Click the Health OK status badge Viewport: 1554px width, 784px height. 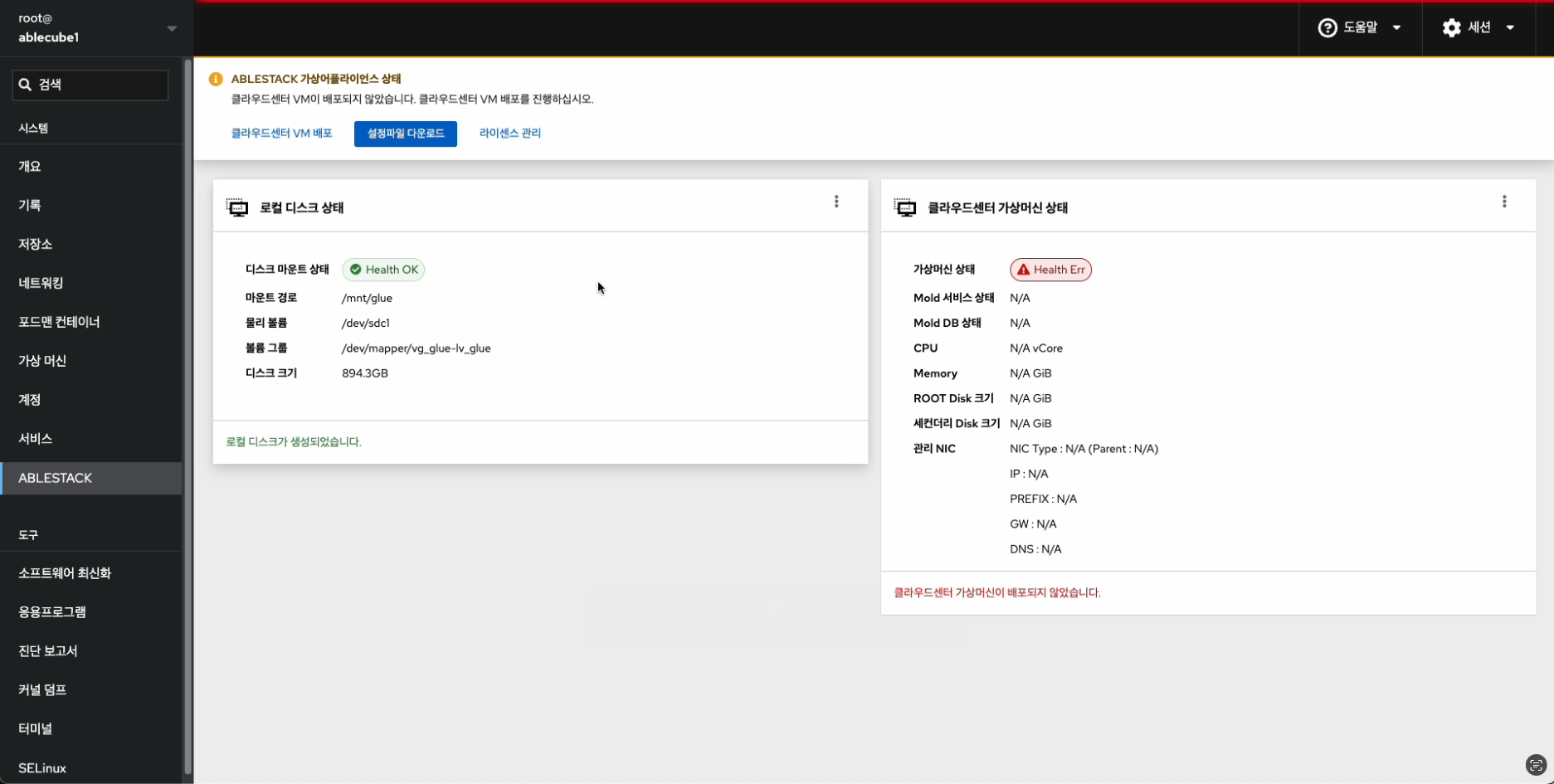click(383, 270)
